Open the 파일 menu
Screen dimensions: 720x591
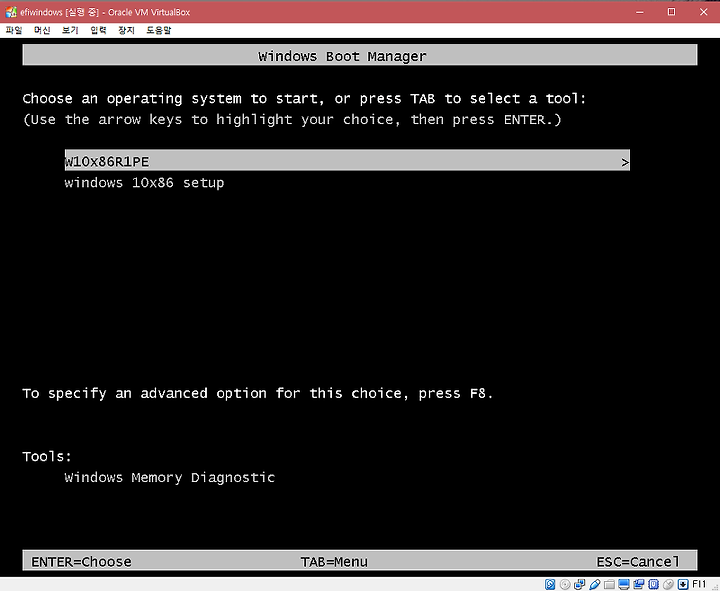[x=14, y=30]
